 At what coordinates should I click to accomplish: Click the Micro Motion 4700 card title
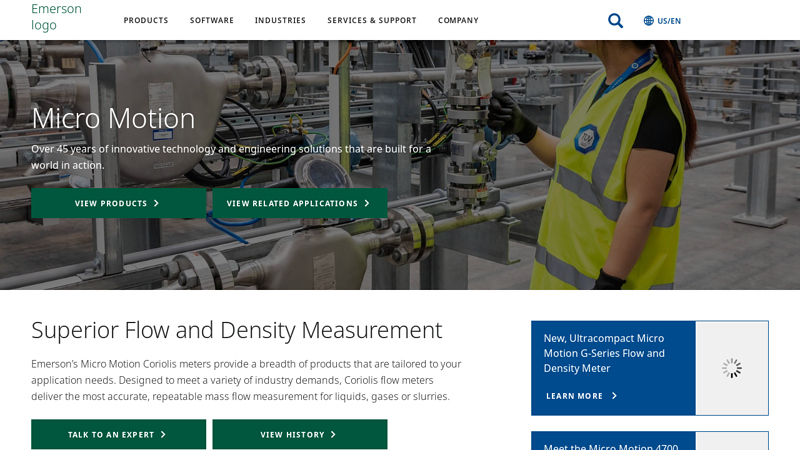pyautogui.click(x=611, y=446)
